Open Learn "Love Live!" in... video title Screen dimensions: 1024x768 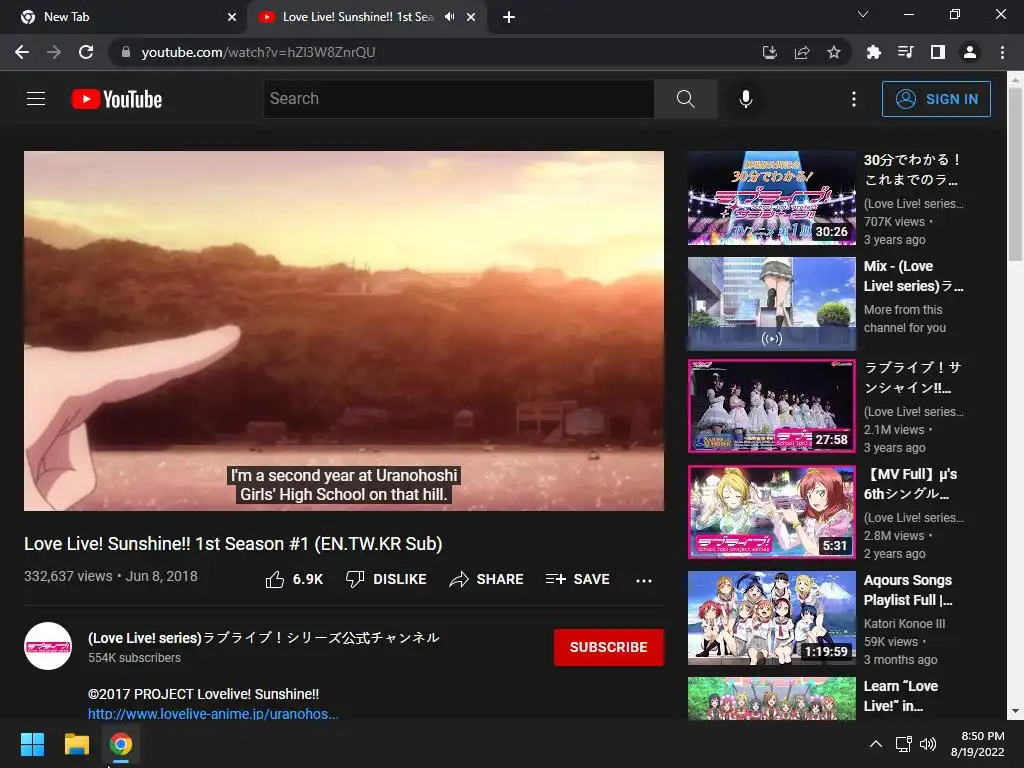pyautogui.click(x=901, y=696)
